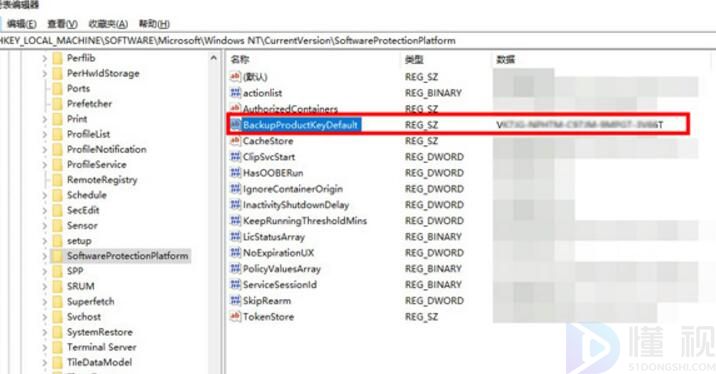Click the ClipSvcStart DWORD icon
This screenshot has height=374, width=716.
point(235,157)
